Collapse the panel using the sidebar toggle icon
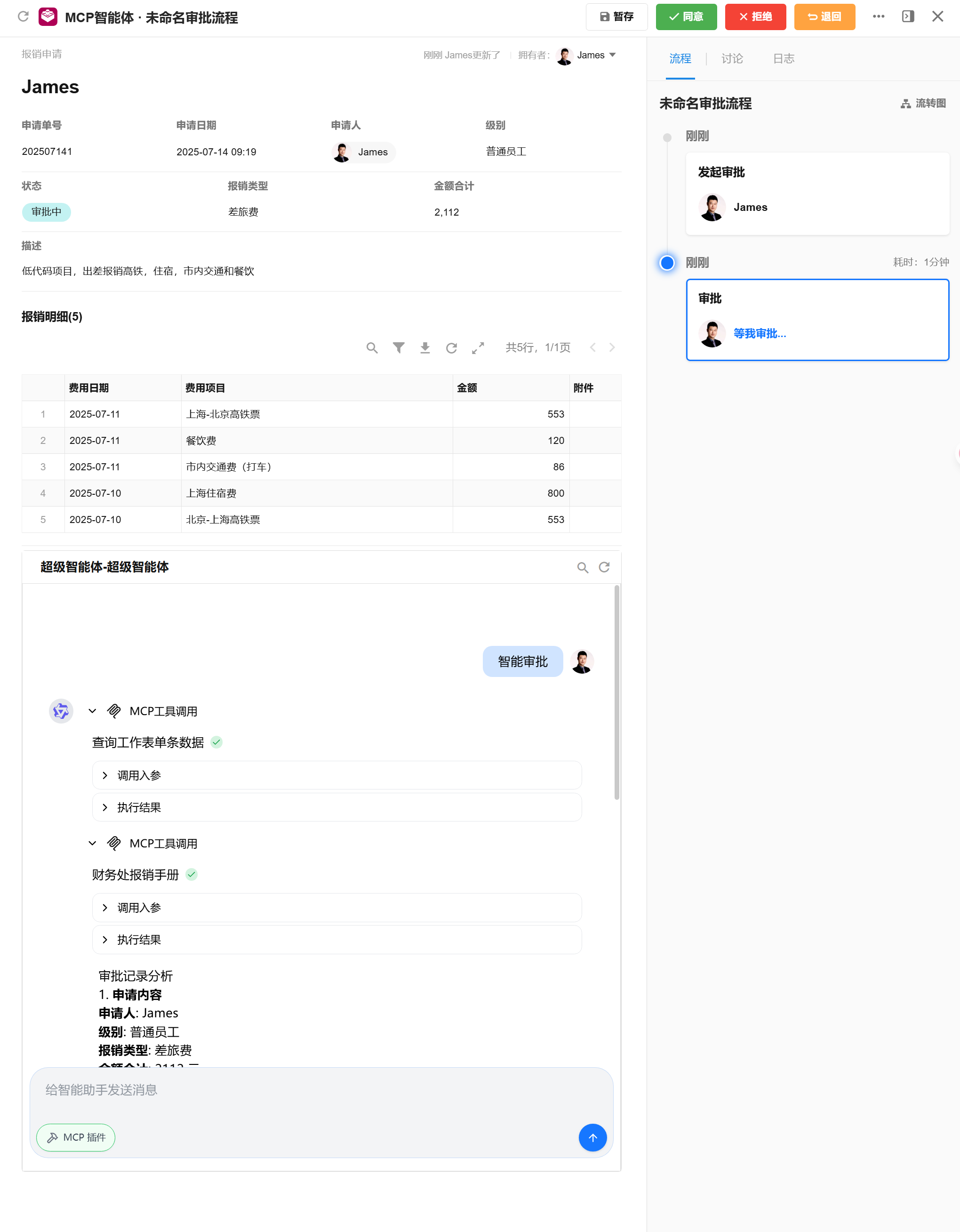 tap(908, 17)
